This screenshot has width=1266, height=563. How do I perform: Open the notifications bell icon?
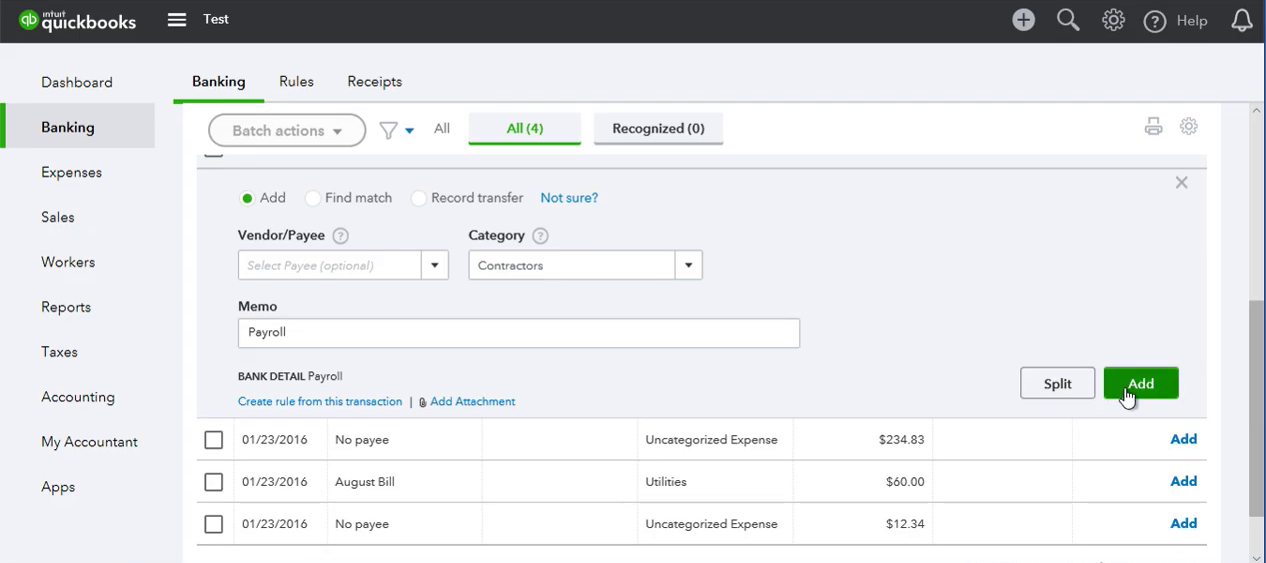pyautogui.click(x=1242, y=20)
